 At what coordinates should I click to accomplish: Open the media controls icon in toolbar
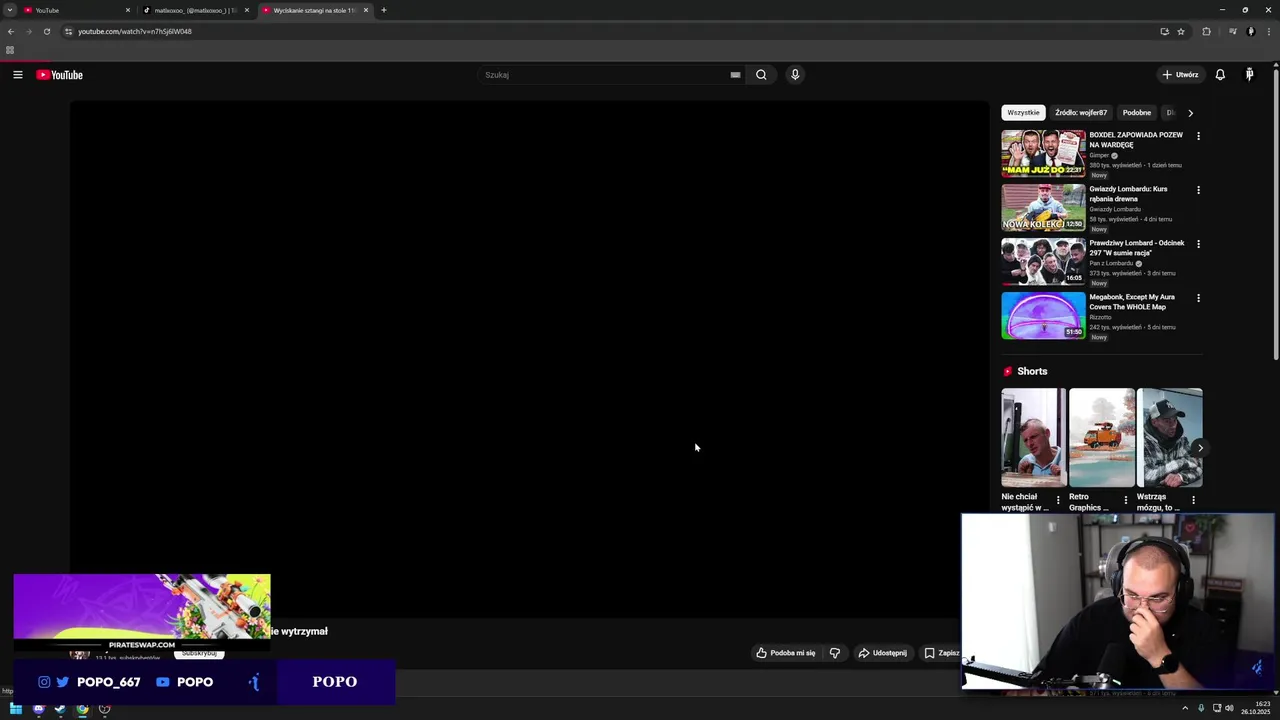click(x=1232, y=31)
